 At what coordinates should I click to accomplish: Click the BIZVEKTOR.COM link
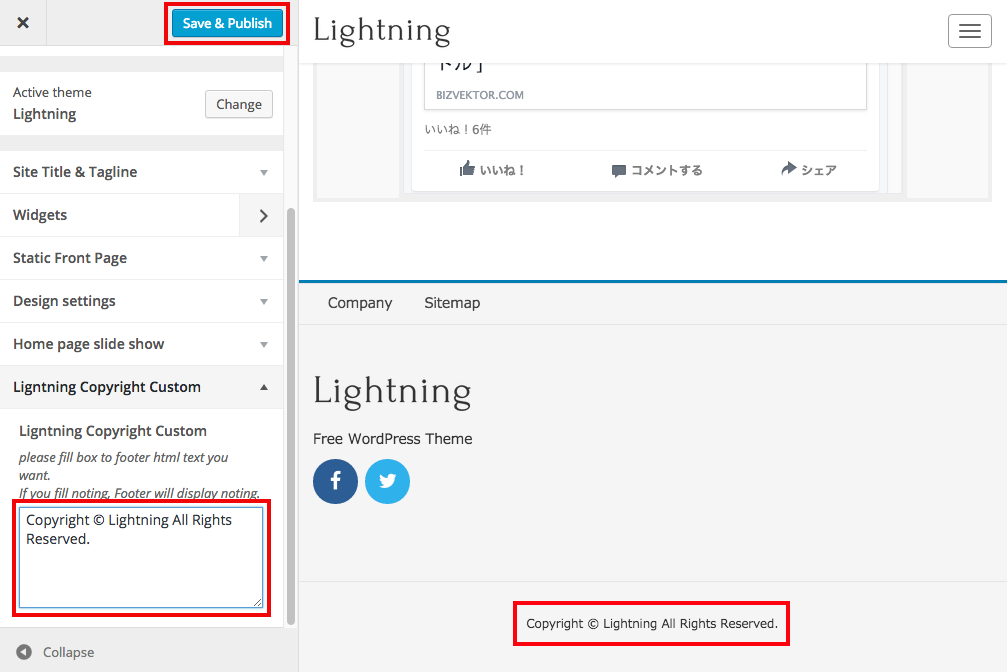(480, 95)
